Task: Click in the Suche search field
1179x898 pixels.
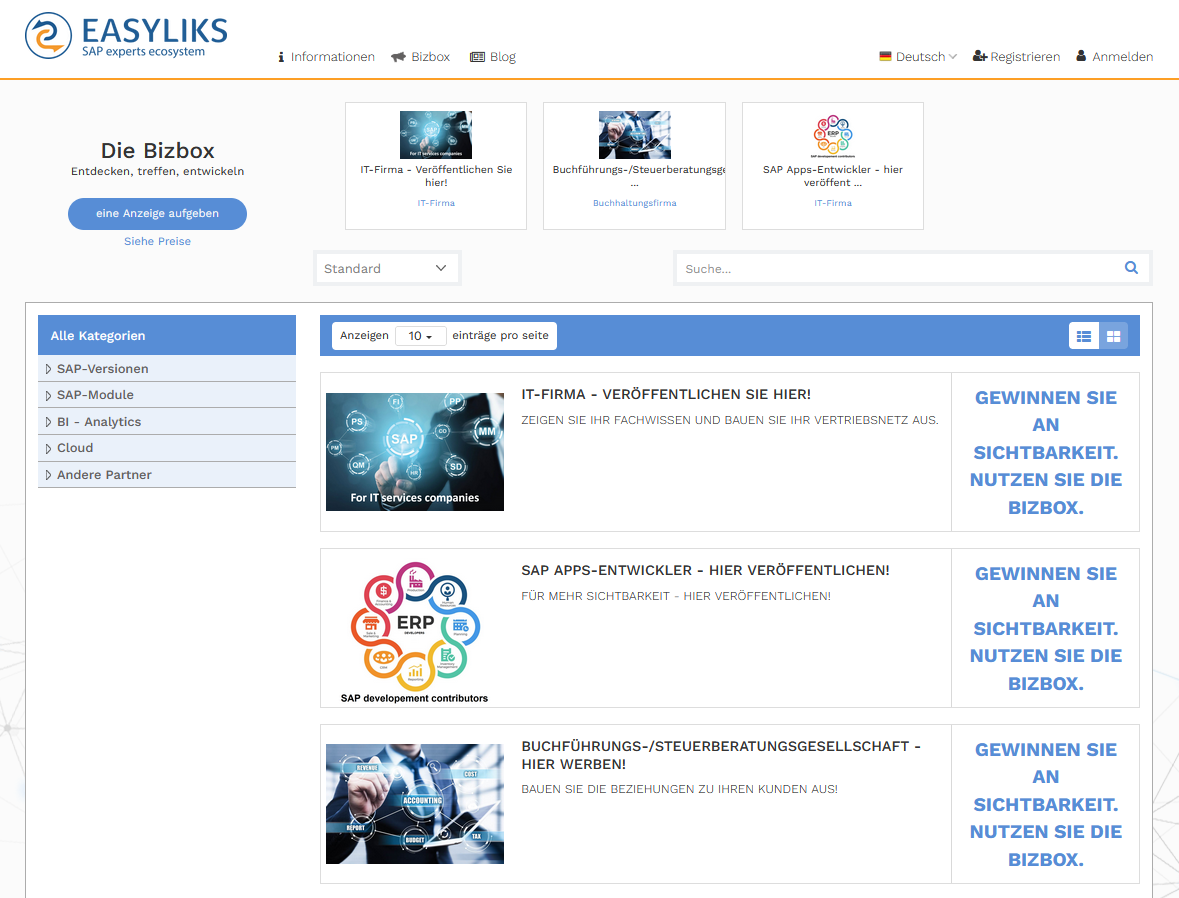Action: tap(900, 268)
